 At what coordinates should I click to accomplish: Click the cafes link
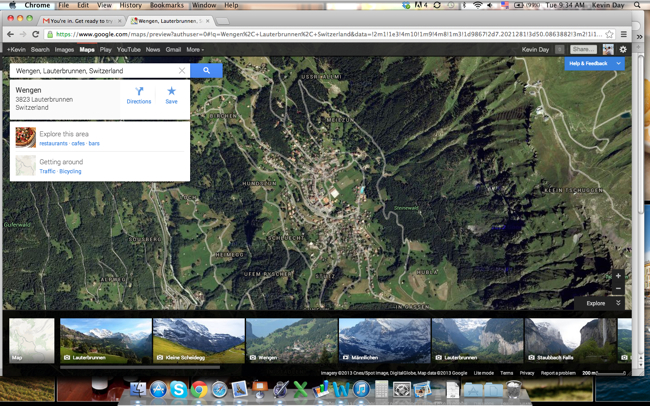tap(78, 143)
